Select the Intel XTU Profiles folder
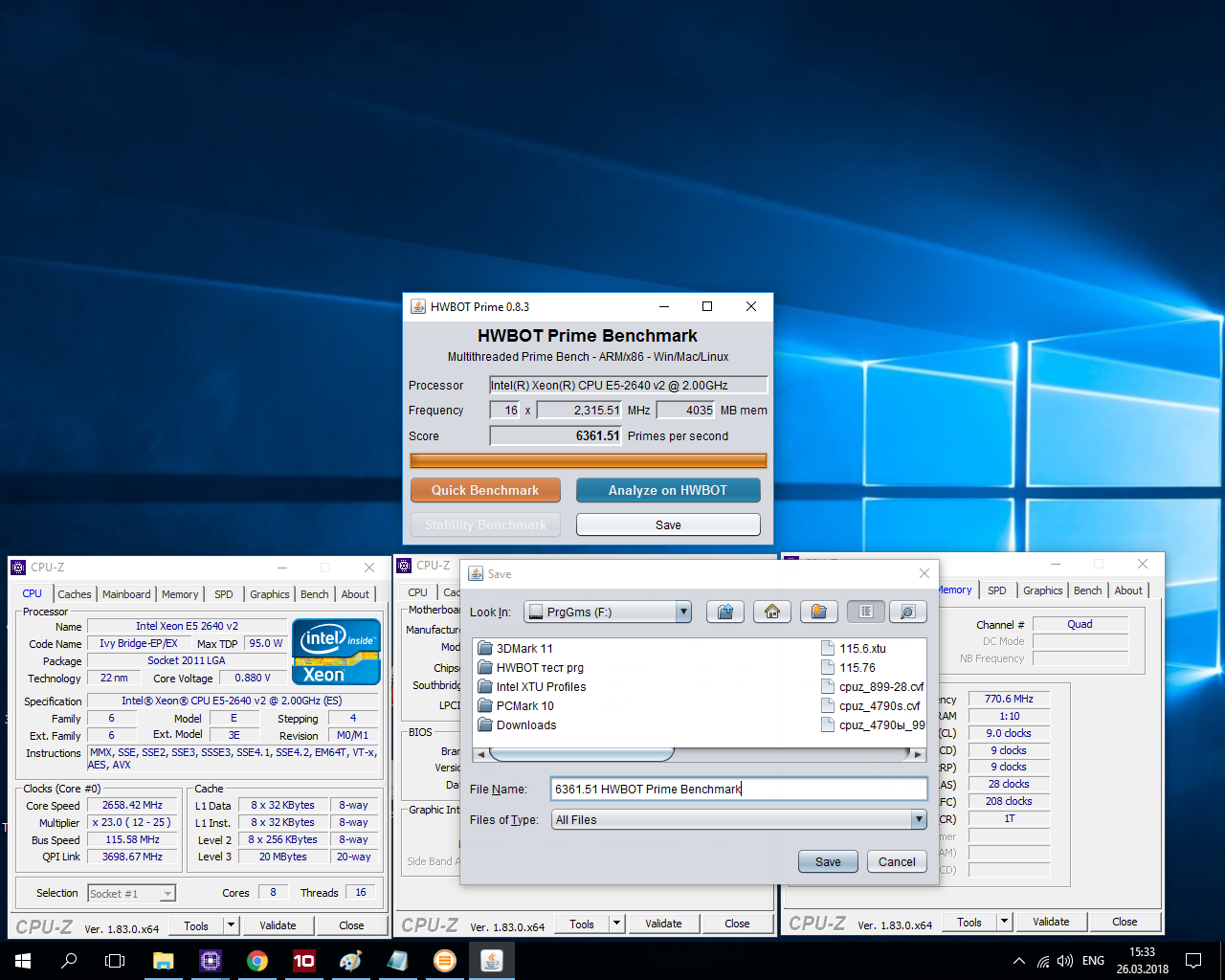The height and width of the screenshot is (980, 1225). [531, 686]
